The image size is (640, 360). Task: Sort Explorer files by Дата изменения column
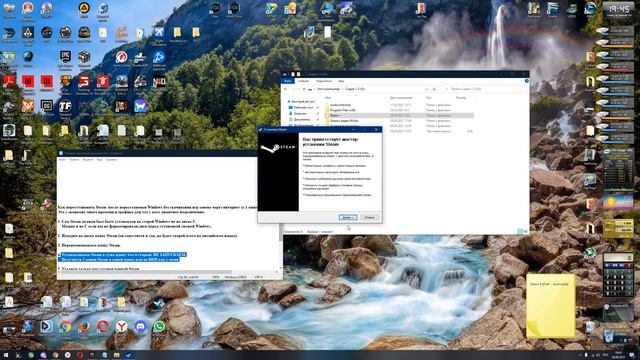pyautogui.click(x=401, y=98)
